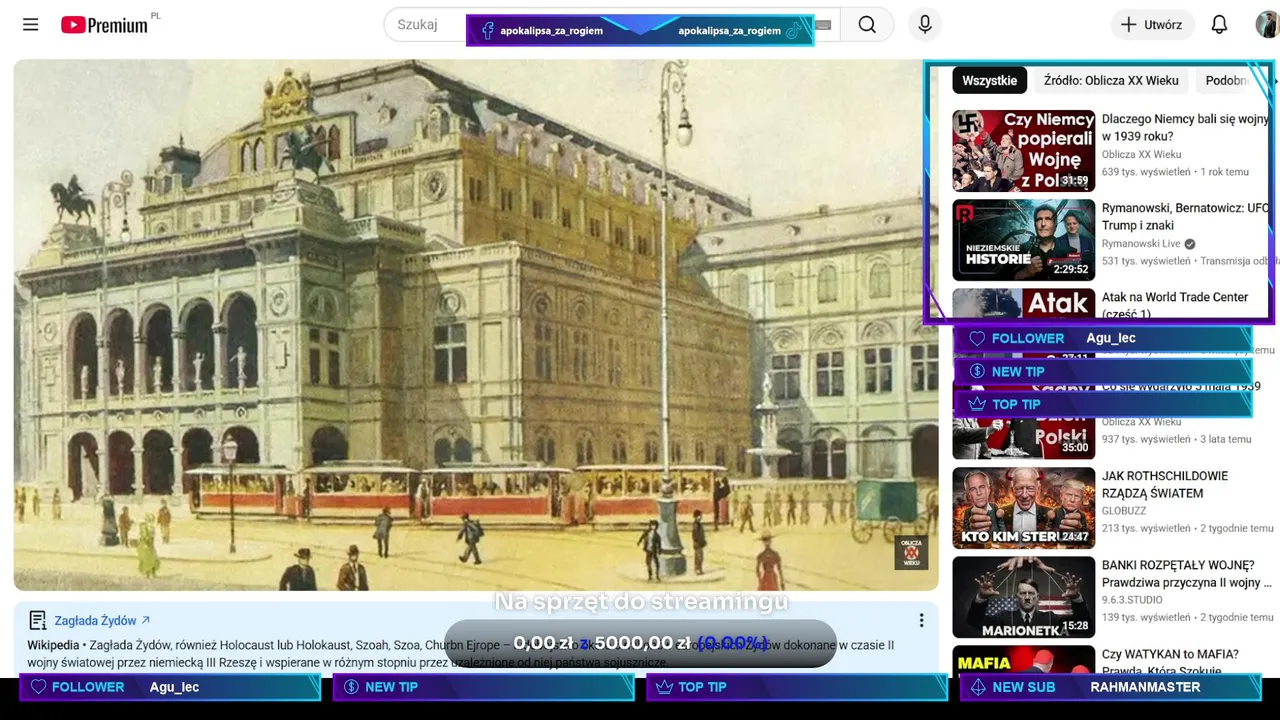
Task: Click the NEW TIP coin icon in bottom bar
Action: [351, 687]
